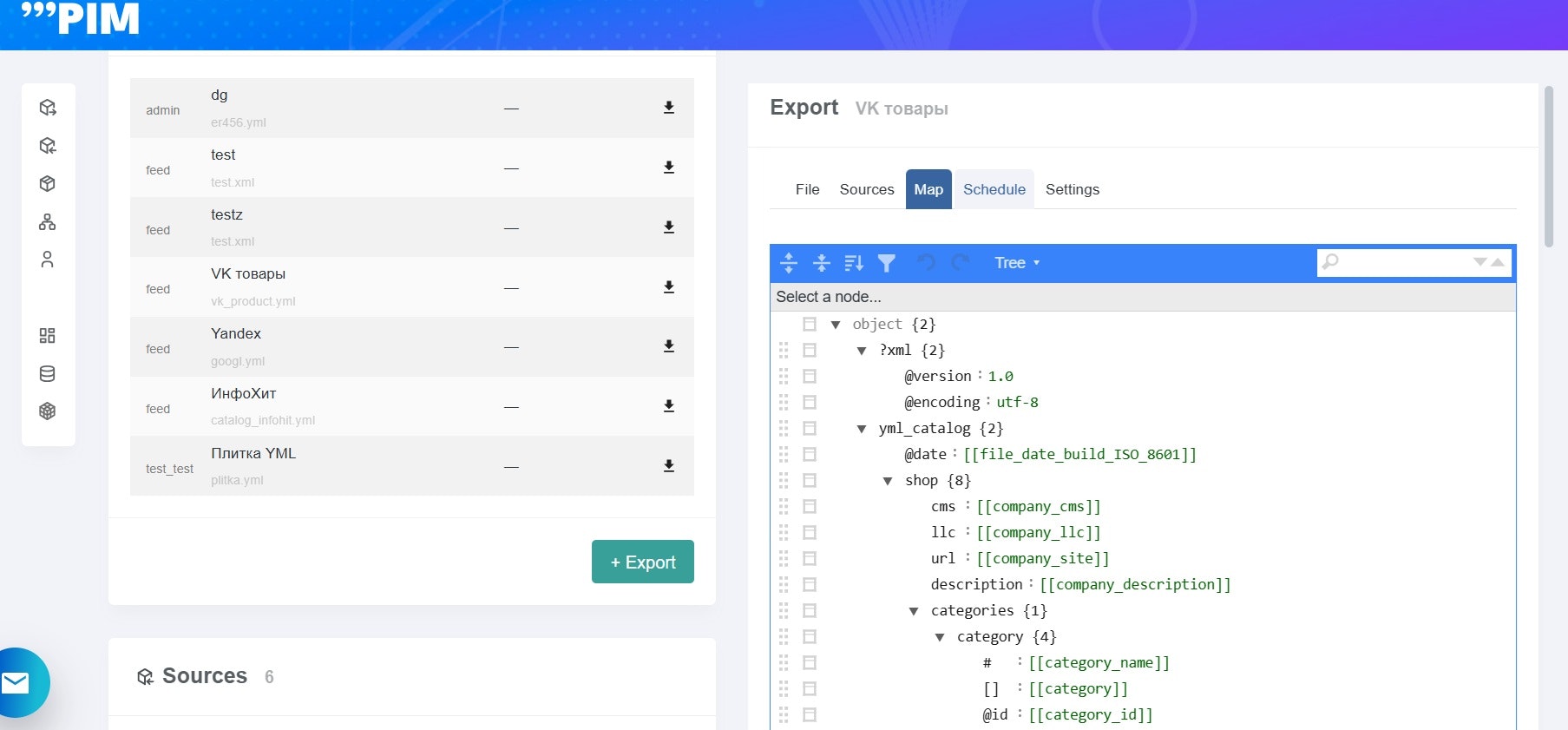Image resolution: width=1568 pixels, height=730 pixels.
Task: Switch to the Schedule tab
Action: pyautogui.click(x=994, y=189)
